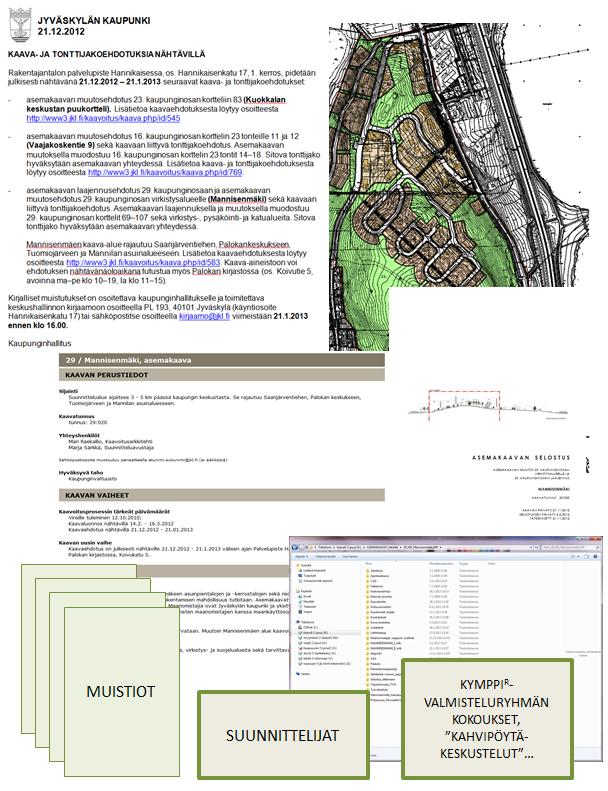
Task: Toggle the Explorer preview pane icon
Action: pyautogui.click(x=586, y=556)
